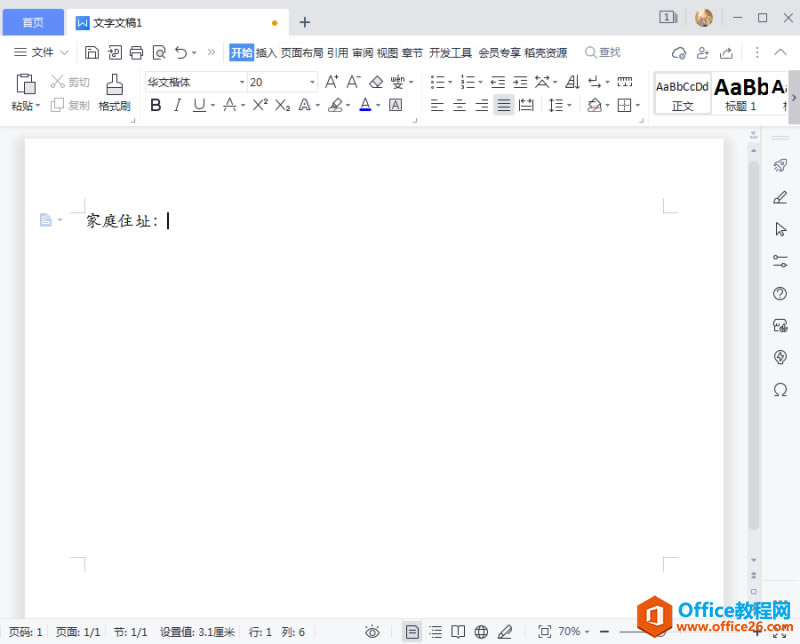This screenshot has height=644, width=800.
Task: Click the character border A icon
Action: (x=395, y=105)
